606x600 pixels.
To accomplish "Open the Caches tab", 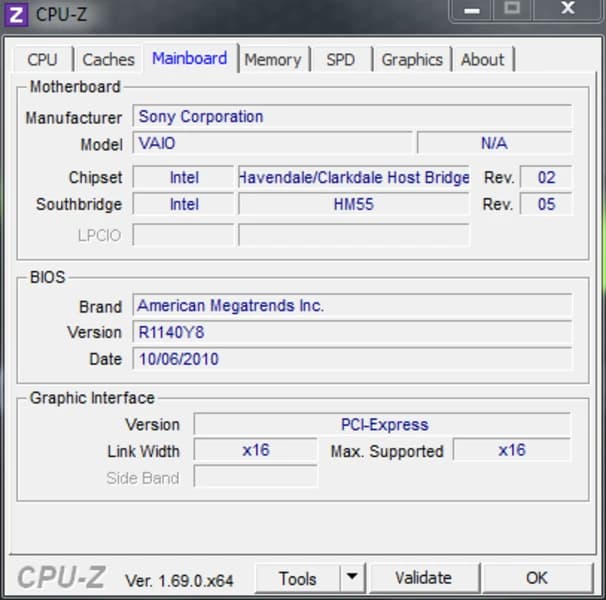I will click(109, 60).
